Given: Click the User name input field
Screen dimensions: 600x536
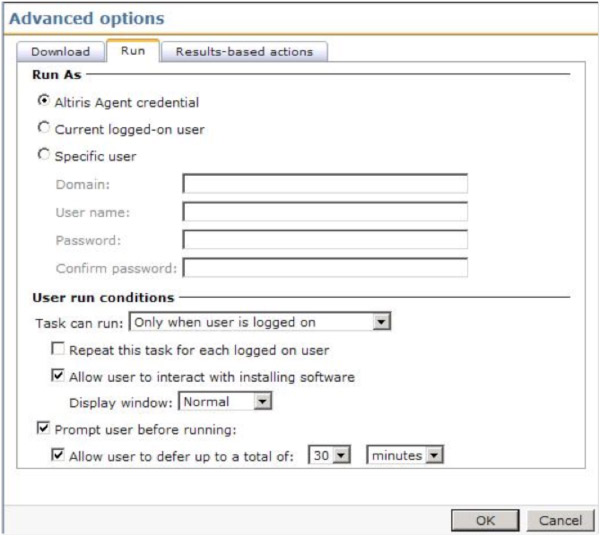Looking at the screenshot, I should point(325,211).
